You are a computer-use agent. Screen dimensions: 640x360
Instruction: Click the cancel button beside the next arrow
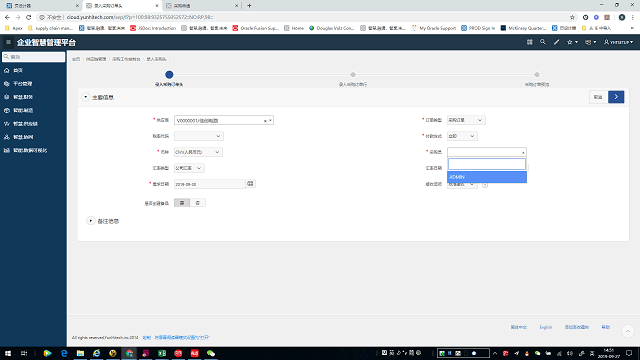pyautogui.click(x=598, y=97)
